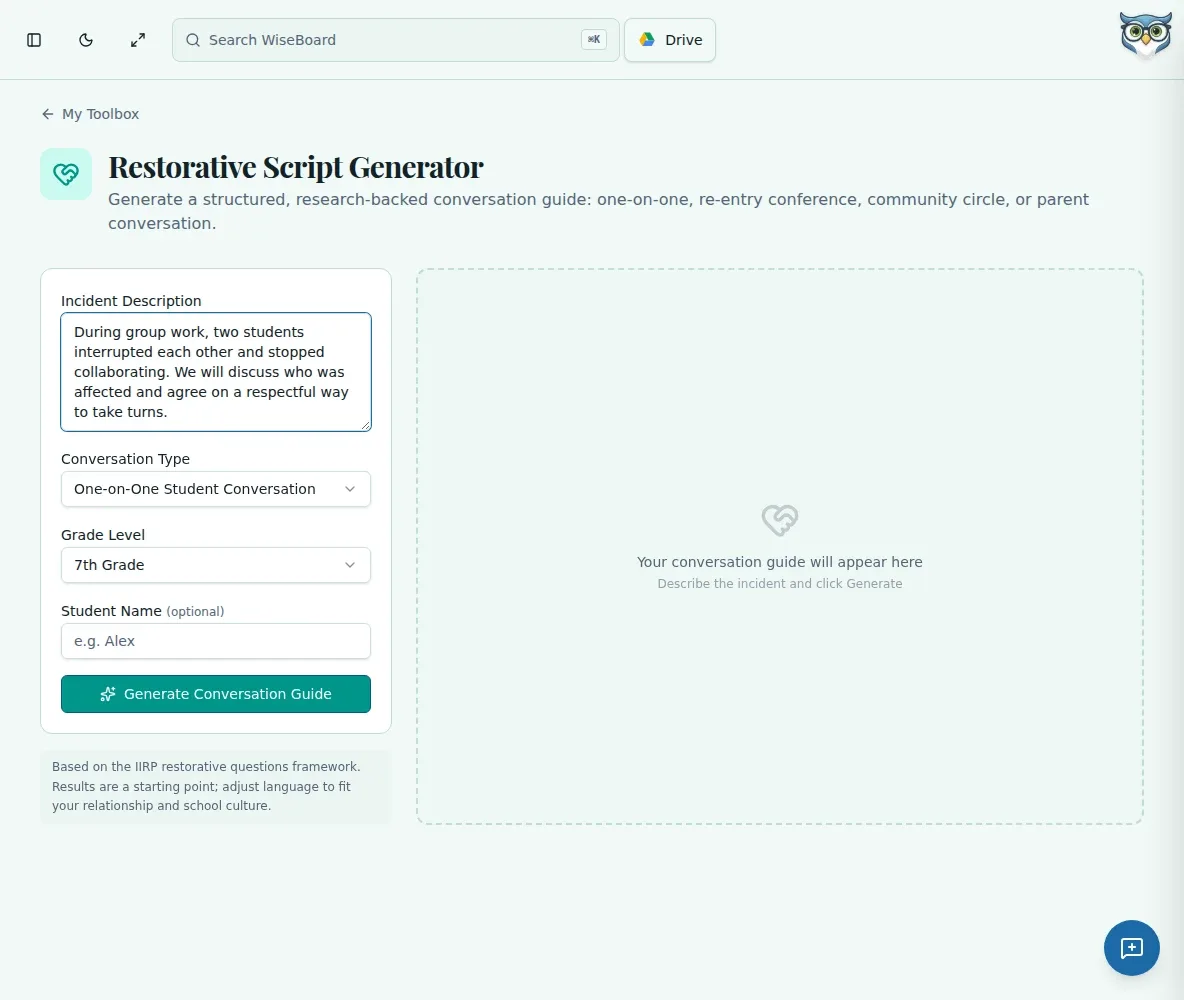Click the ⌘K shortcut badge
Image resolution: width=1184 pixels, height=1000 pixels.
tap(594, 39)
